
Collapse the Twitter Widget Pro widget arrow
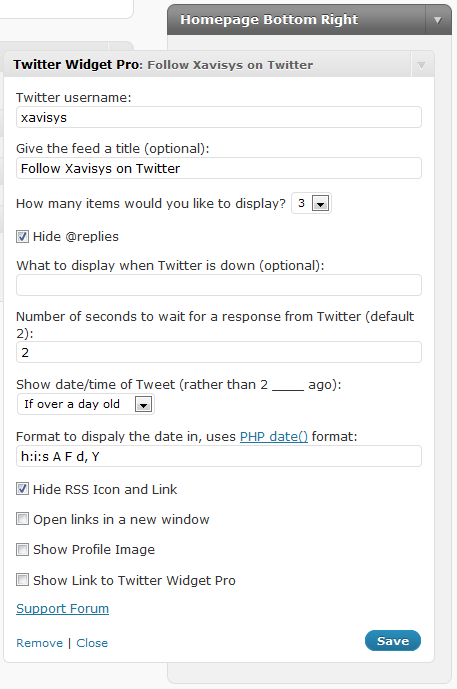(x=422, y=65)
